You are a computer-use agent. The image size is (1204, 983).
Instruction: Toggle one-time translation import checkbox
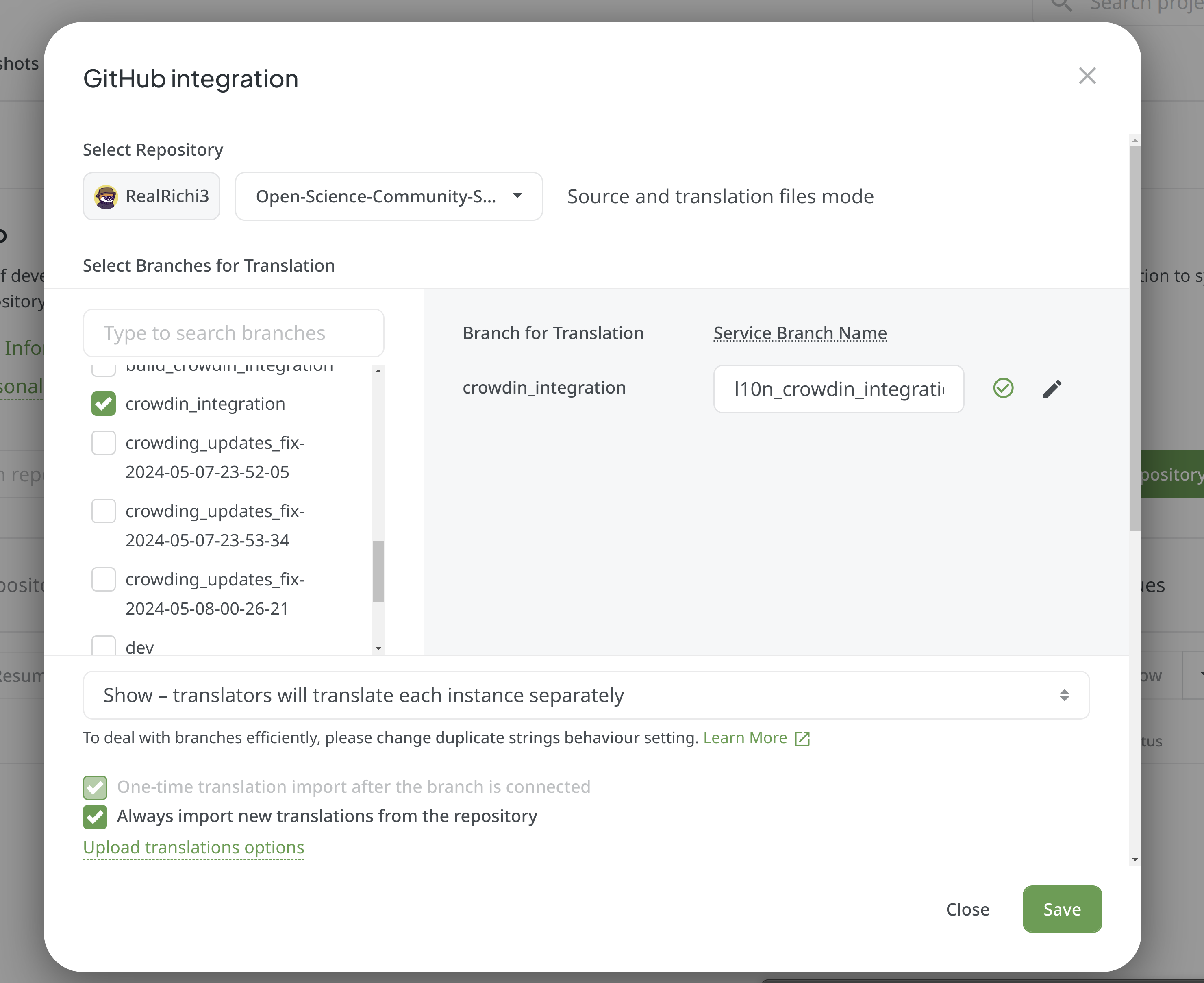pyautogui.click(x=95, y=787)
